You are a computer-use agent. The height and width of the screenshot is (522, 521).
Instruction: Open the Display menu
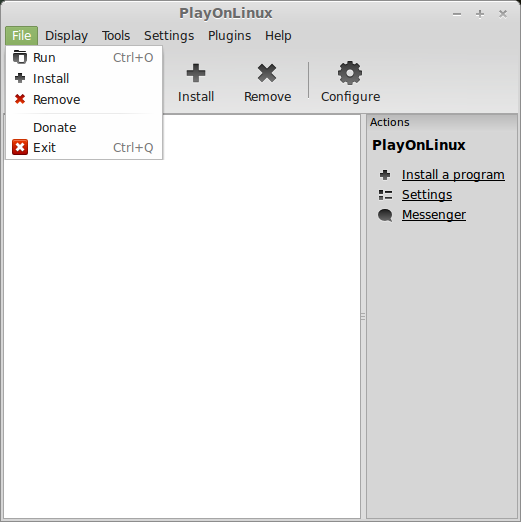66,35
